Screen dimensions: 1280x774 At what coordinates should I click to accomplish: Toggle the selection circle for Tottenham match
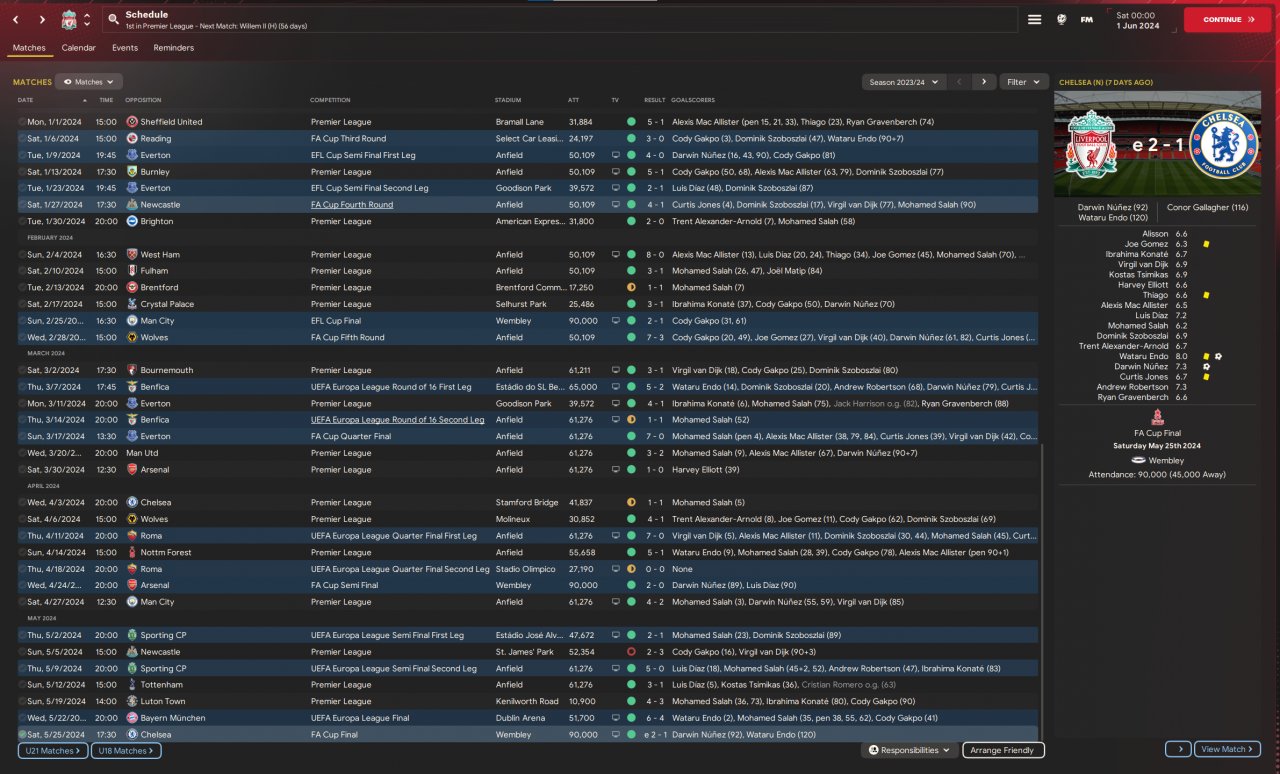[x=22, y=685]
